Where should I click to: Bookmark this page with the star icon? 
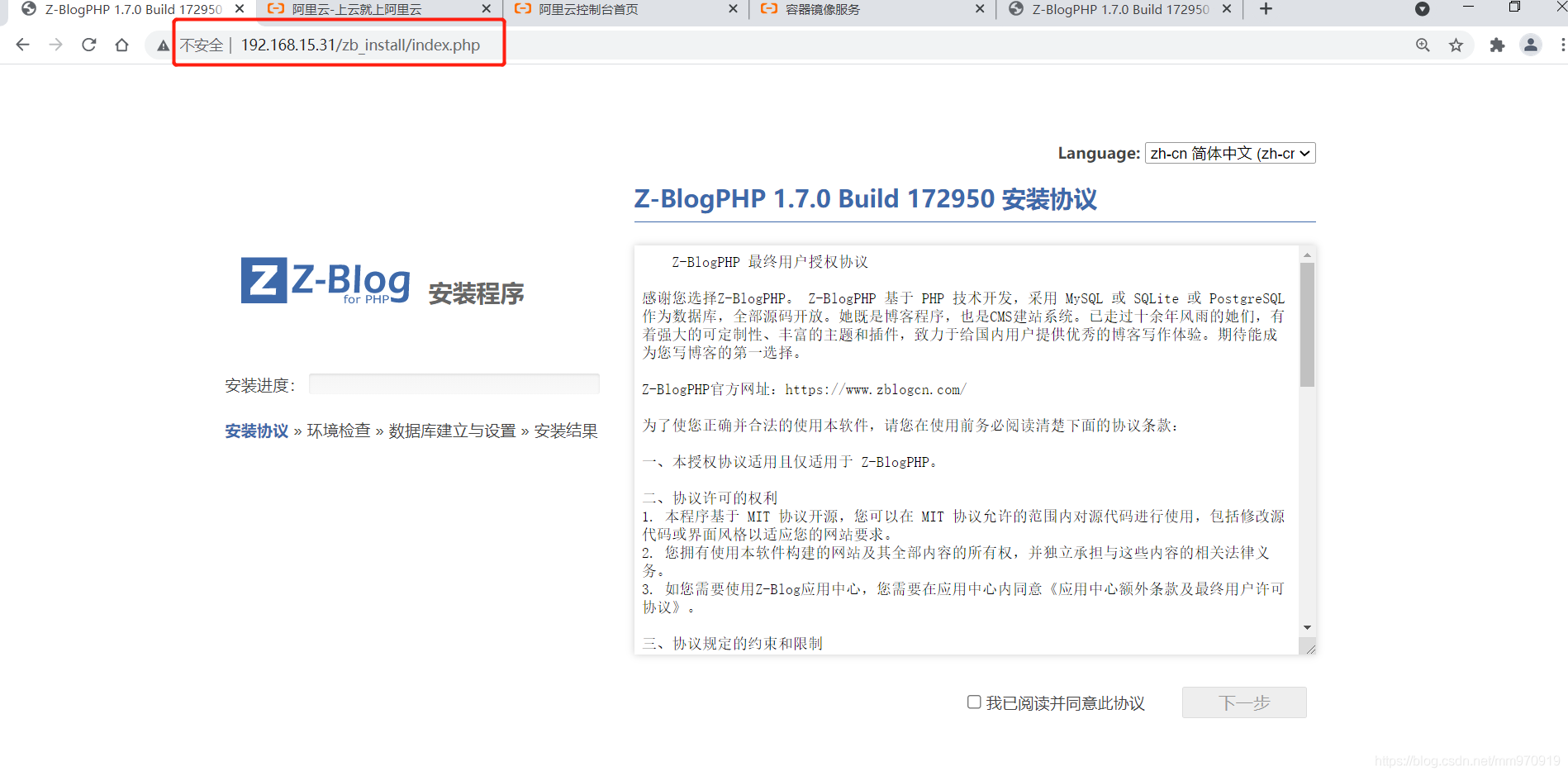pyautogui.click(x=1456, y=45)
